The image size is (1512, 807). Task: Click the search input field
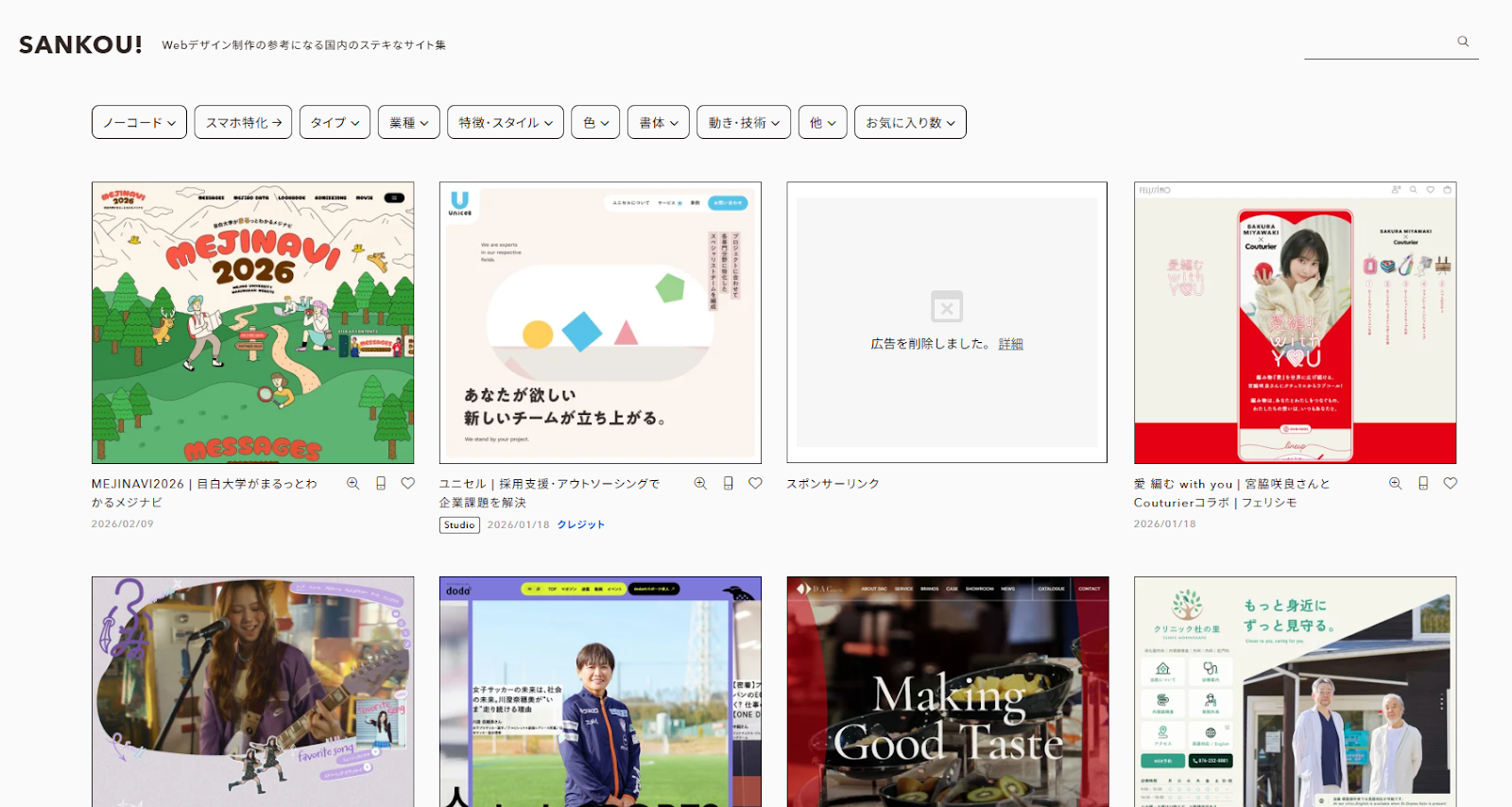point(1378,43)
